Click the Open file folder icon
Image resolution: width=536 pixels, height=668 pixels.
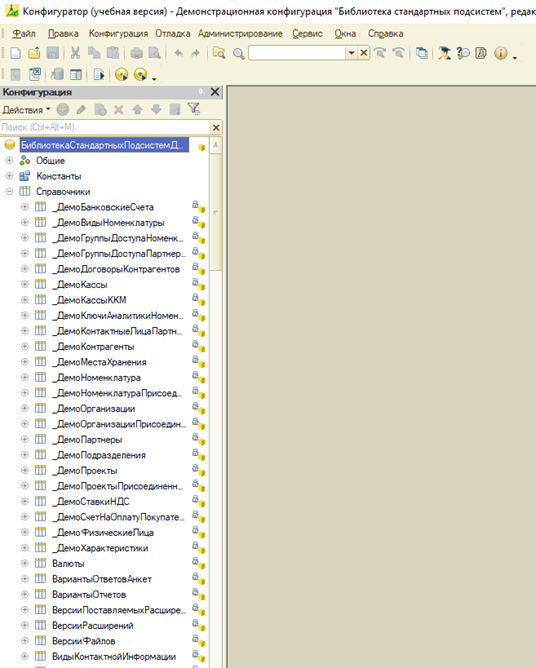(34, 53)
